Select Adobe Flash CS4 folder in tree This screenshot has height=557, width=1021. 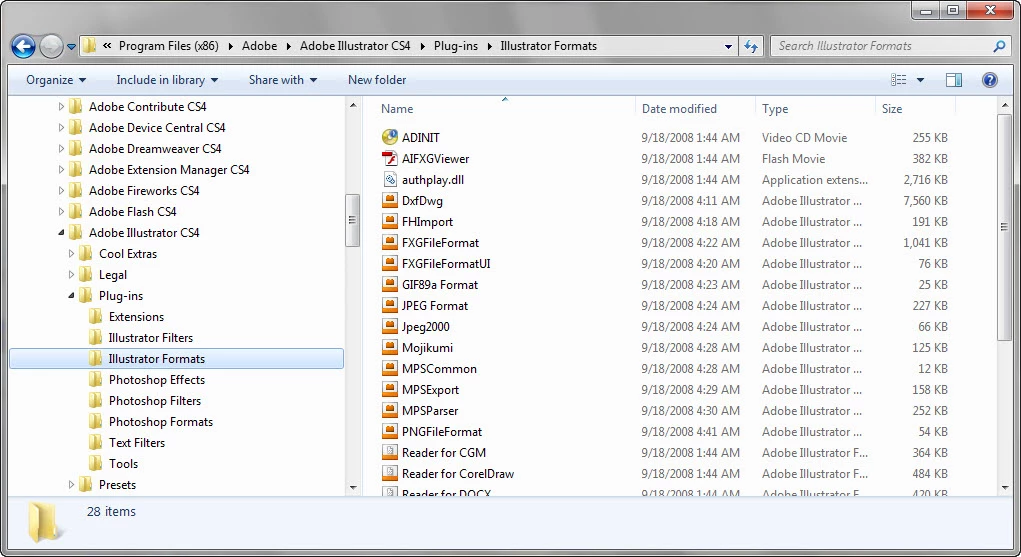[132, 212]
